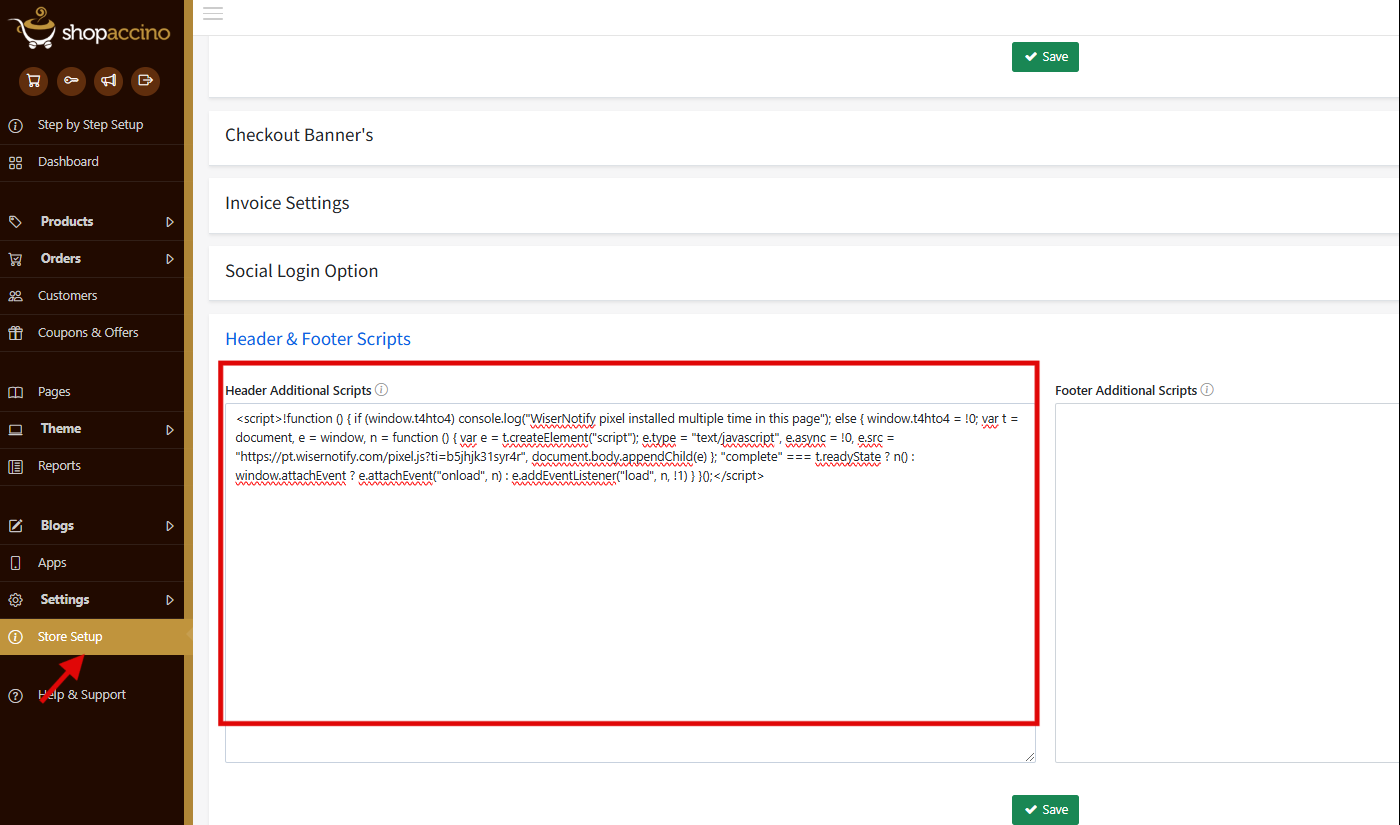Click the "Footer Additional Scripts" label

click(x=1126, y=391)
